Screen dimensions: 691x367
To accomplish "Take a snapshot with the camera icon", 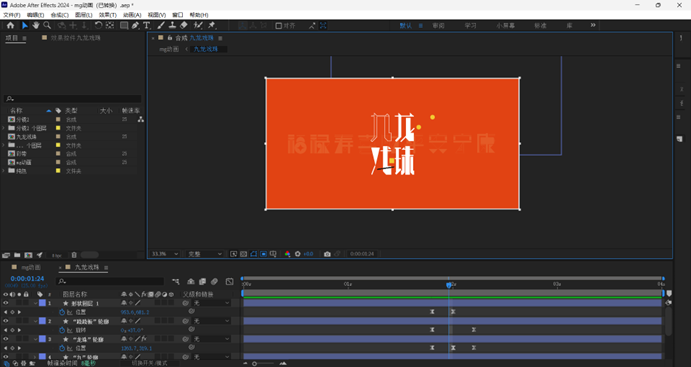I will point(327,254).
